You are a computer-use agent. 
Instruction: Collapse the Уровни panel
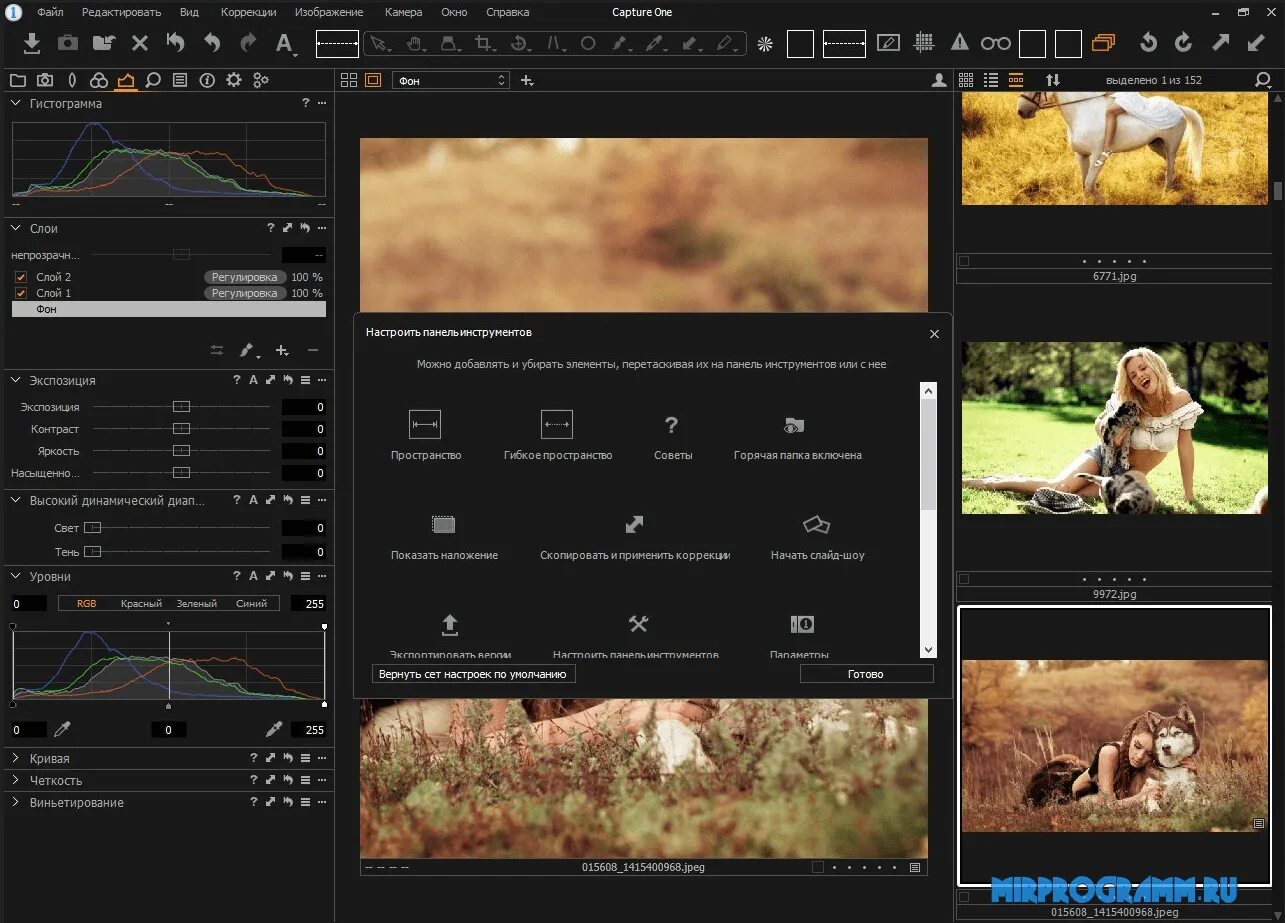click(x=16, y=576)
